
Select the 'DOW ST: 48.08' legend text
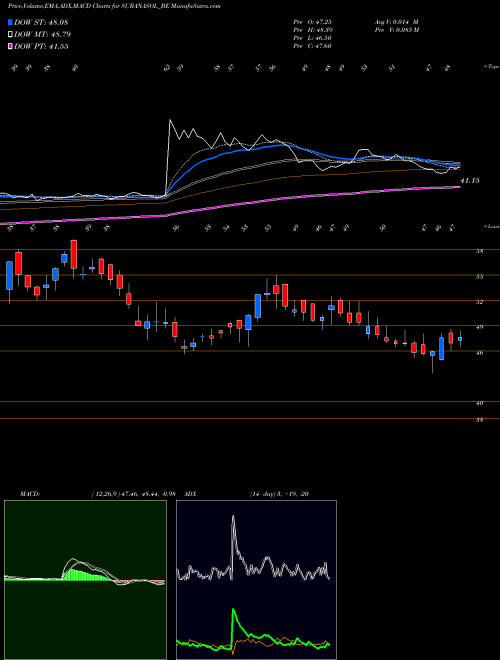41,22
